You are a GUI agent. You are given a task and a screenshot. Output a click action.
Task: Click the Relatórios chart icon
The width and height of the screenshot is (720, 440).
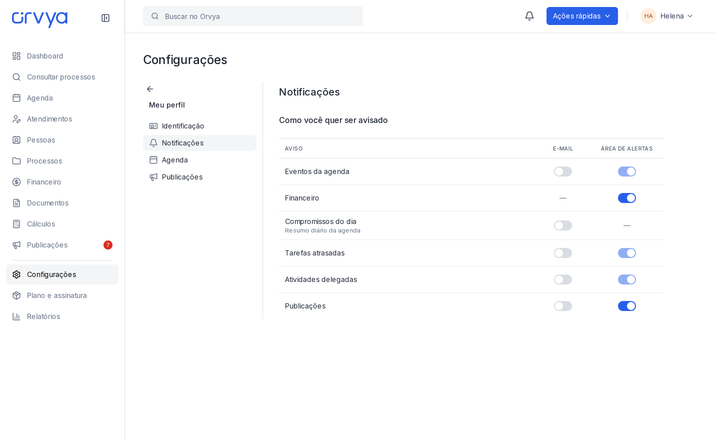(x=17, y=316)
